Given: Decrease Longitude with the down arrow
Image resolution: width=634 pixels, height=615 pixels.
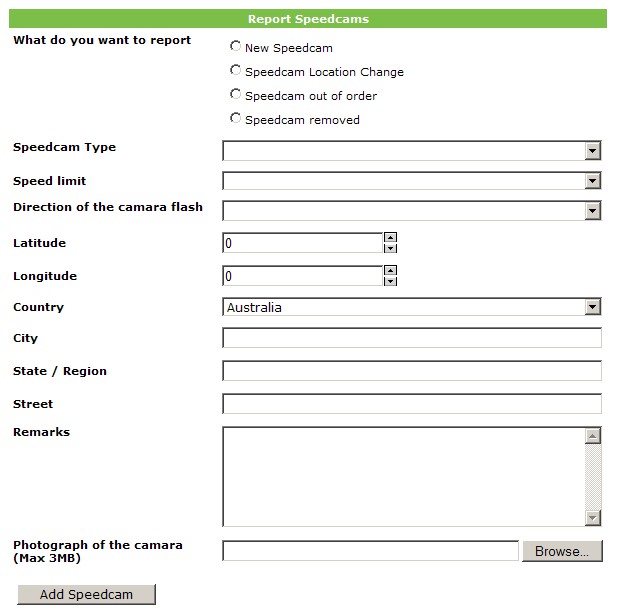Looking at the screenshot, I should coord(390,281).
